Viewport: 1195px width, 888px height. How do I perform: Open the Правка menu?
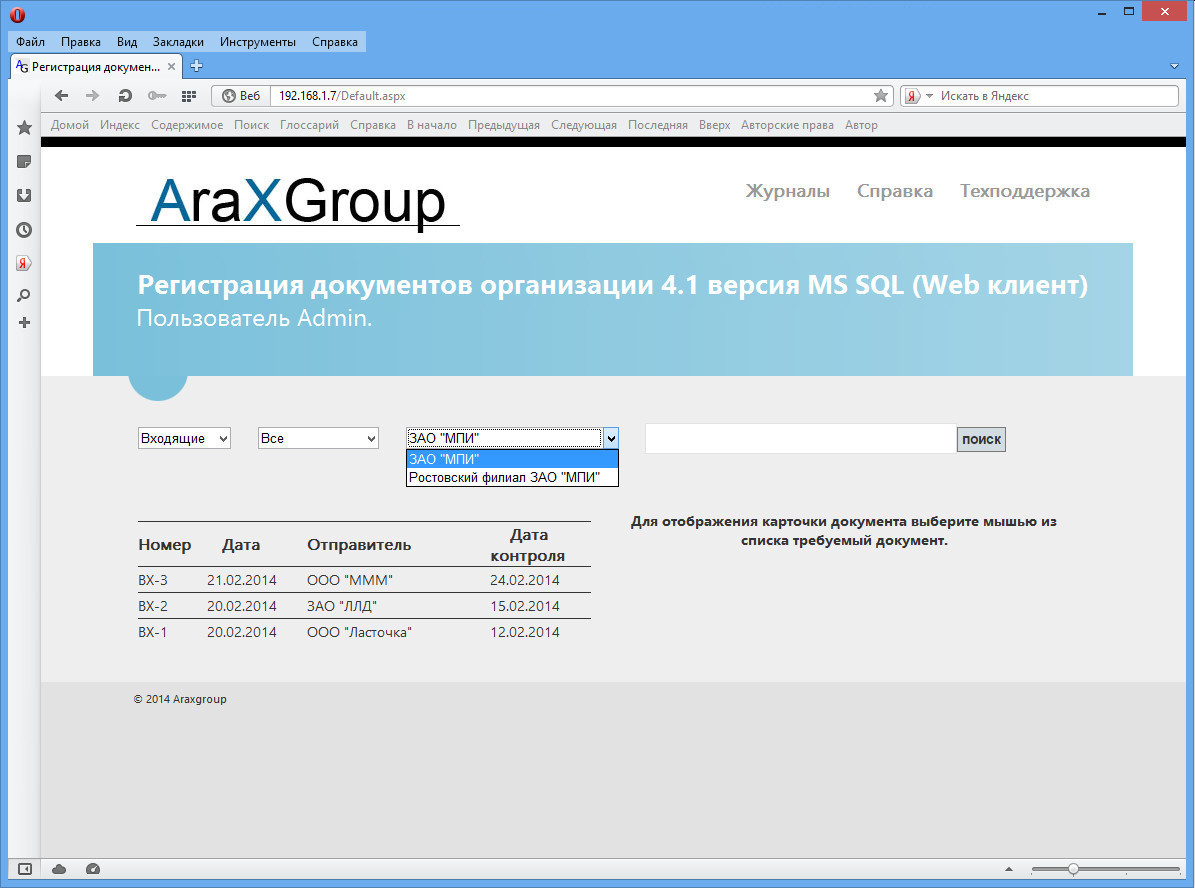click(x=81, y=42)
